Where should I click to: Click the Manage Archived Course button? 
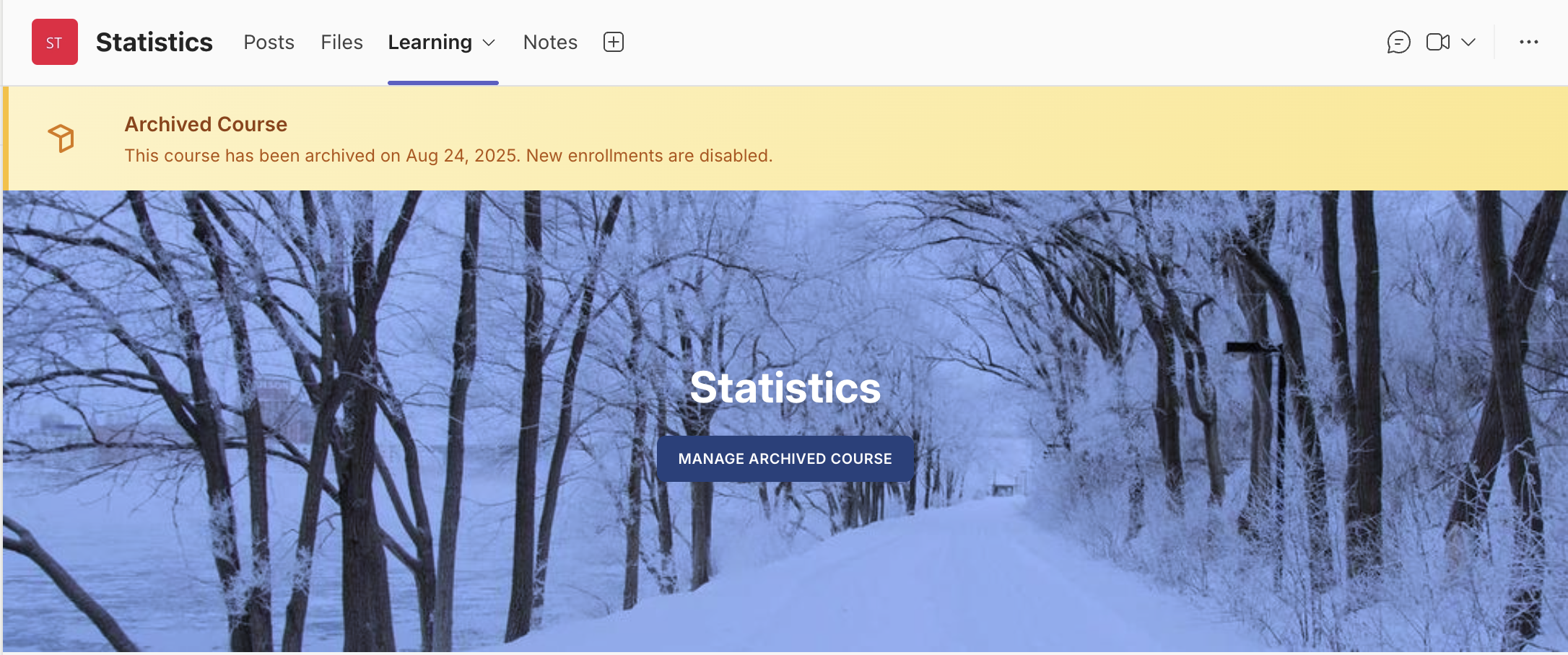(x=785, y=459)
